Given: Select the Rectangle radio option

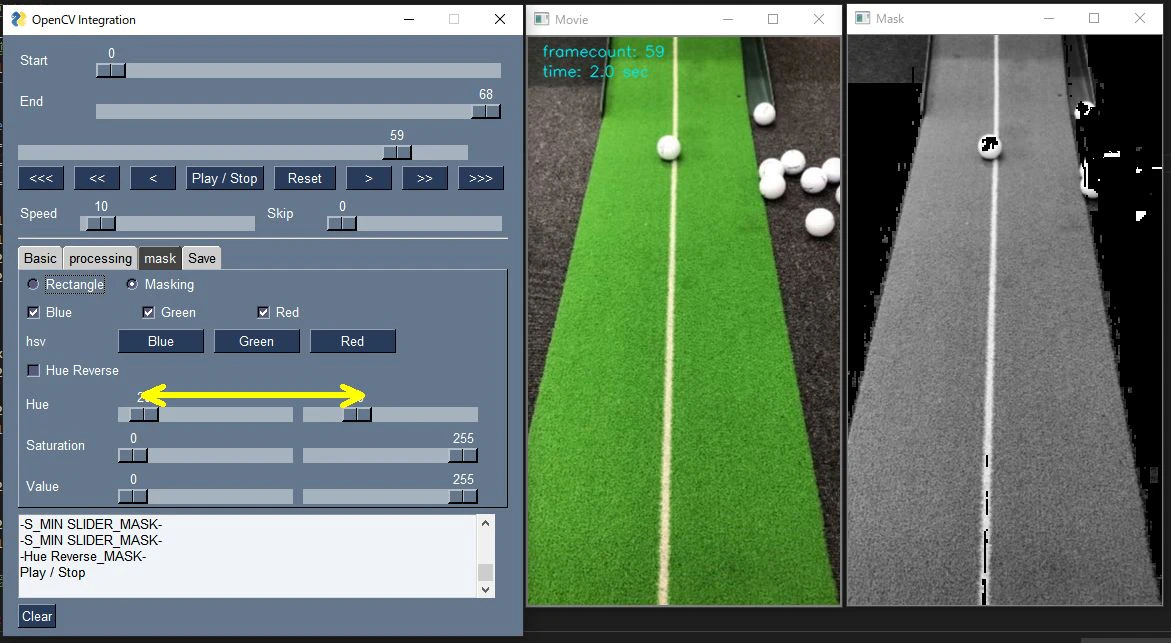Looking at the screenshot, I should (33, 285).
